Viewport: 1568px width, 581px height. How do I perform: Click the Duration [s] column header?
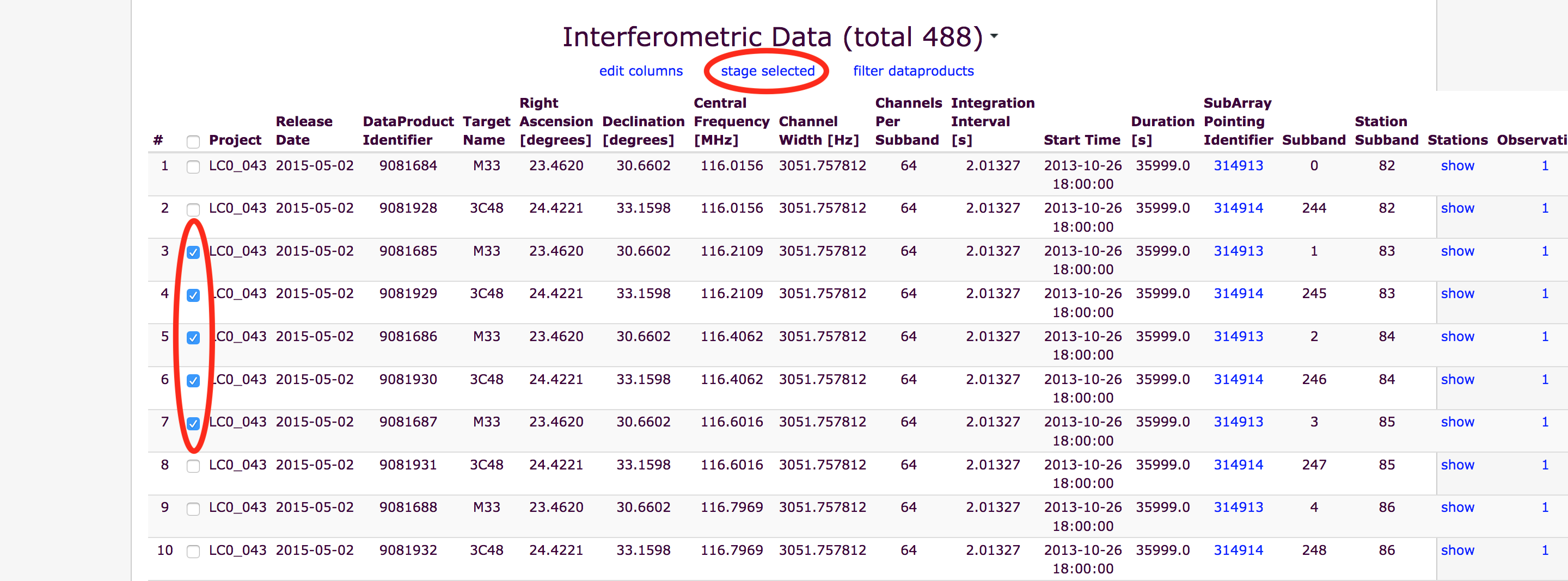tap(1162, 131)
